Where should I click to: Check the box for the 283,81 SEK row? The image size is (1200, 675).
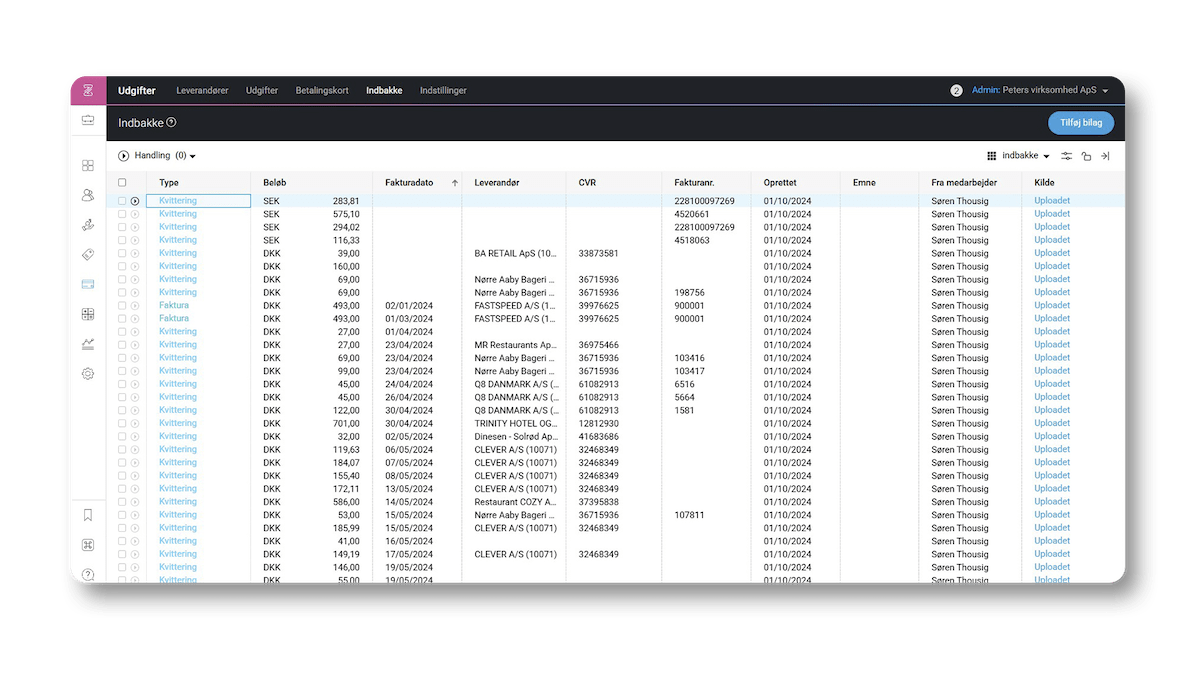[122, 201]
